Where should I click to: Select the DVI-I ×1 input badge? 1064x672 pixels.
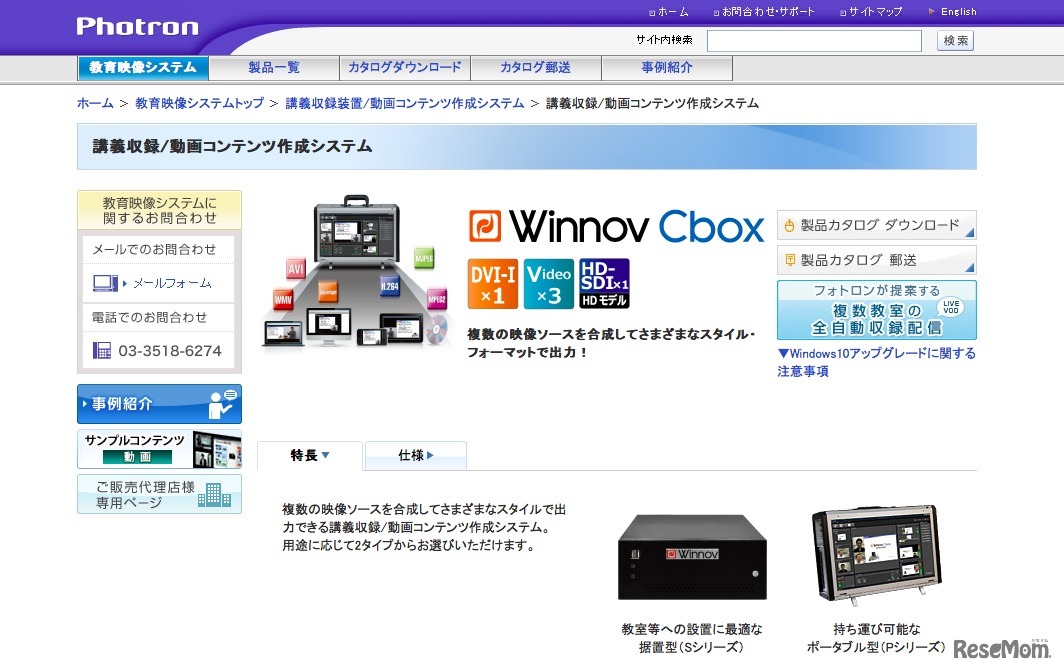coord(491,282)
